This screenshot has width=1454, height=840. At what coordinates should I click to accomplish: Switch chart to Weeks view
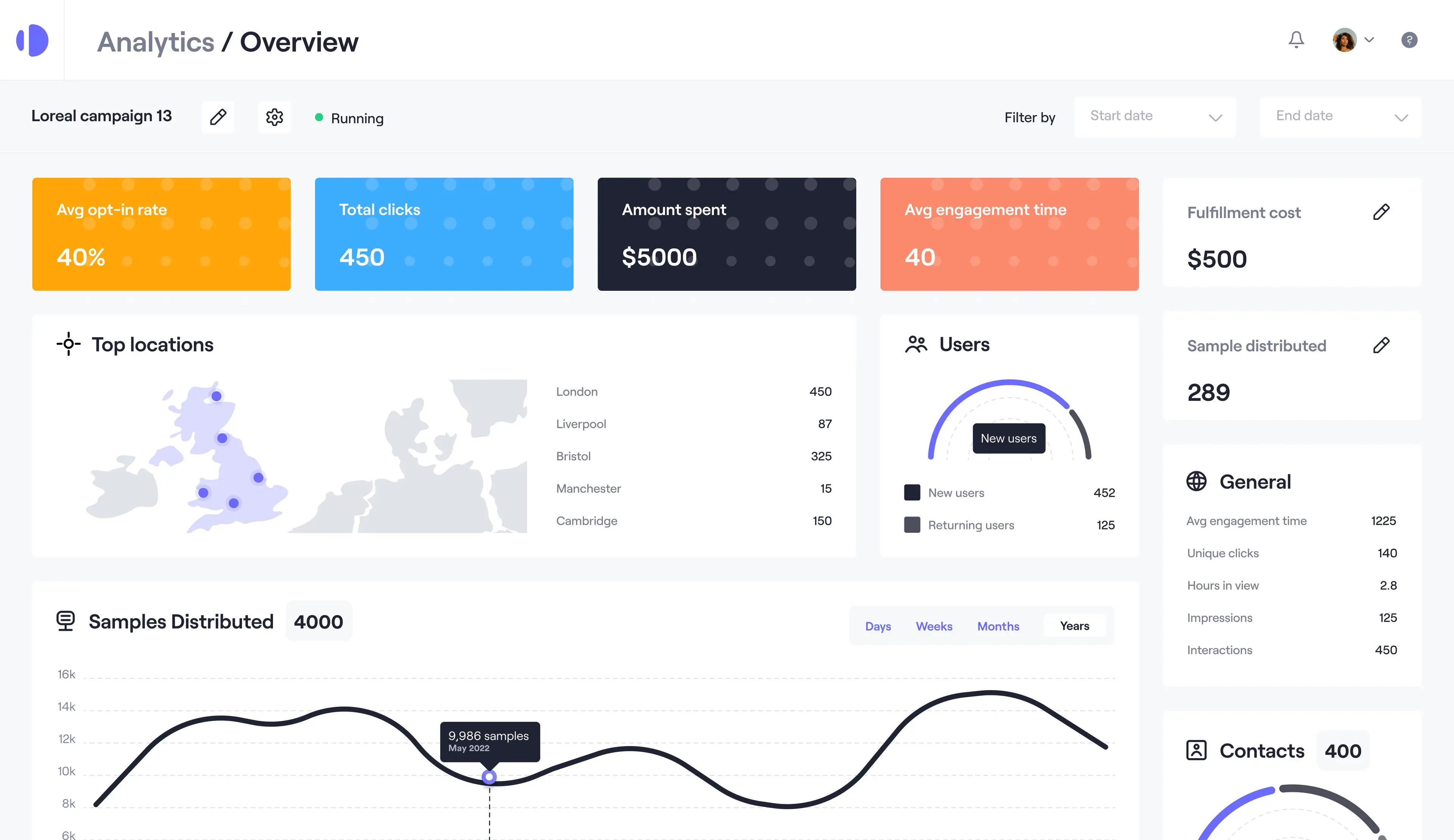click(x=934, y=626)
